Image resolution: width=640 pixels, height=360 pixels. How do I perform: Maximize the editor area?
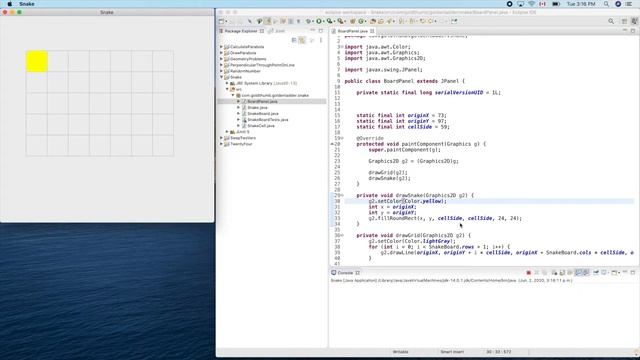point(633,31)
